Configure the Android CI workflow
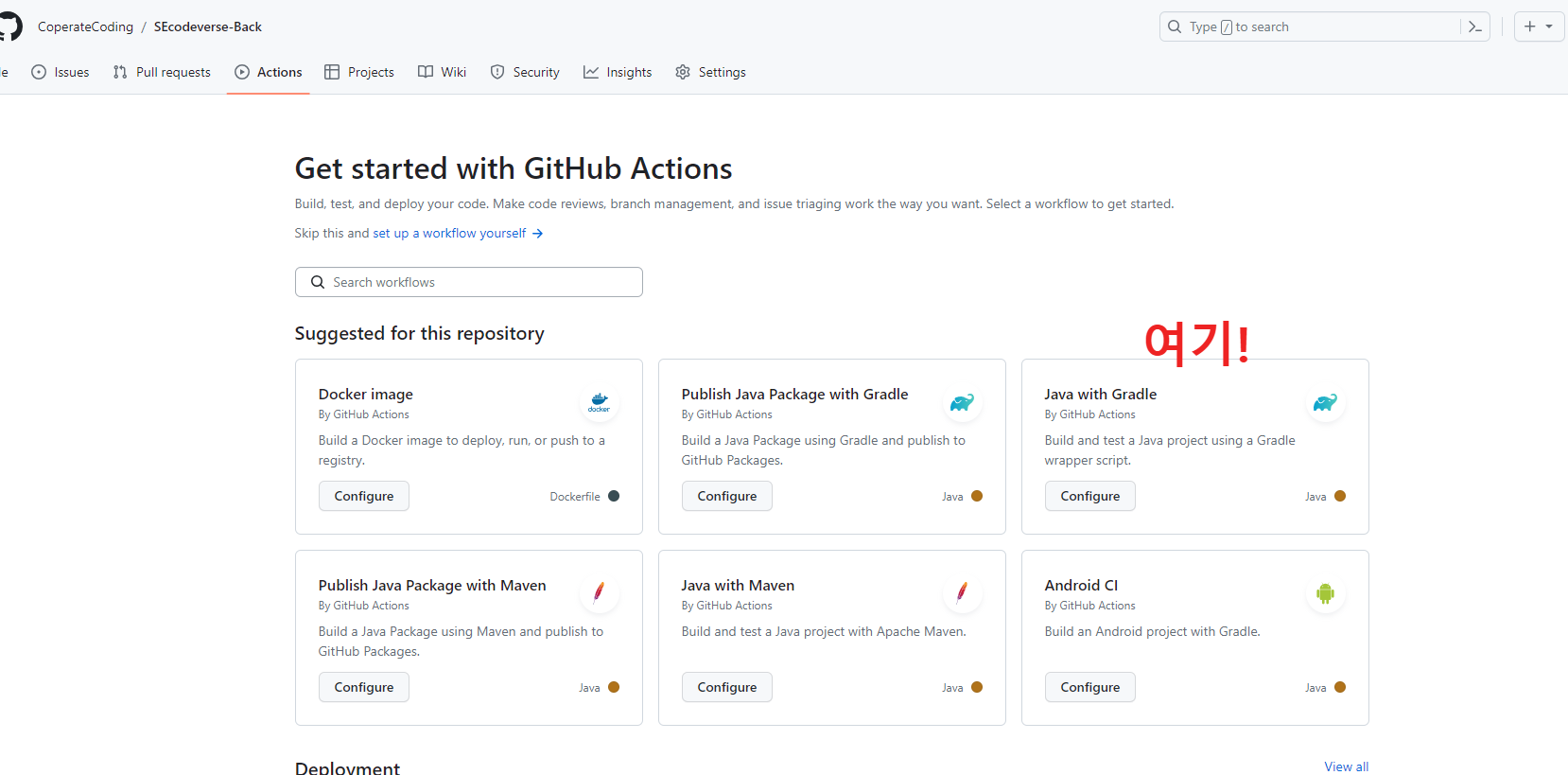1568x775 pixels. click(1089, 687)
